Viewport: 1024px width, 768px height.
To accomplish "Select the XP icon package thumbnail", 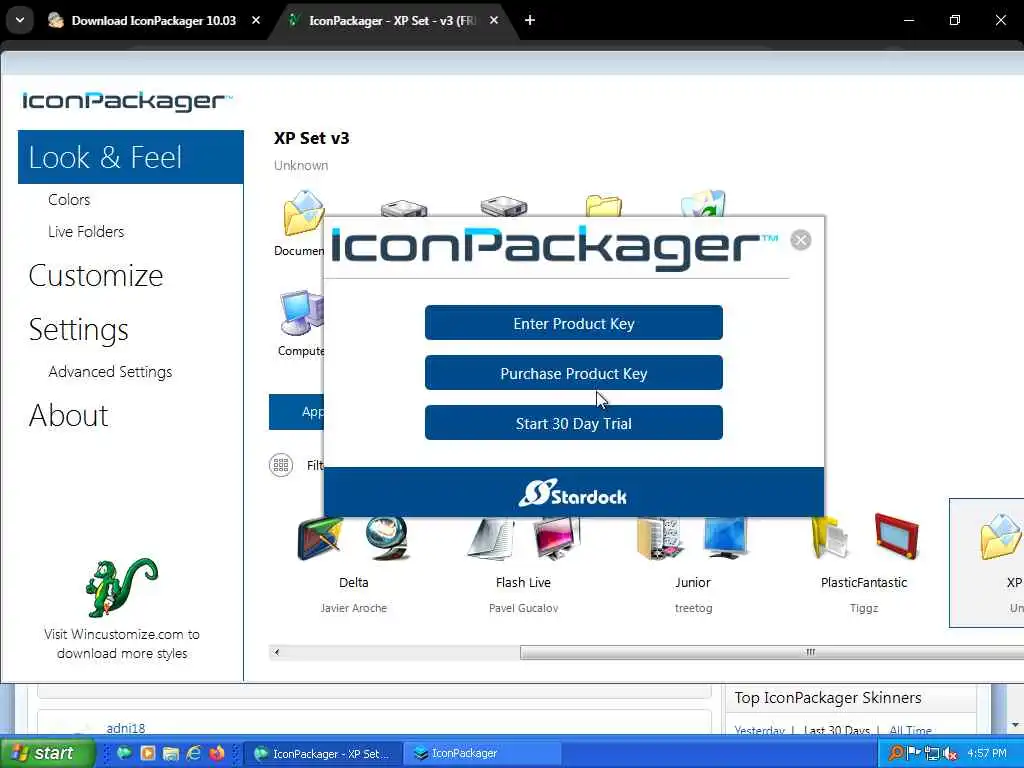I will pos(986,562).
